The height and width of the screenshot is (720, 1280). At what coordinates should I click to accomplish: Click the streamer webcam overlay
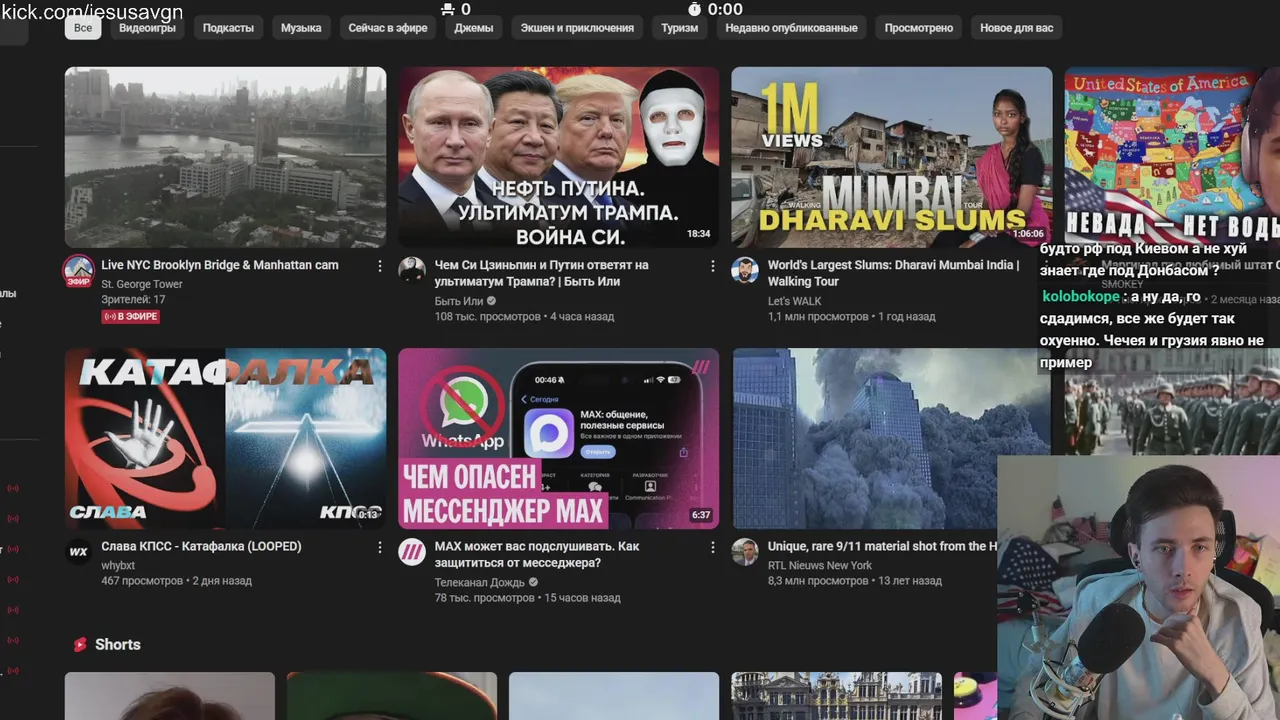(x=1139, y=588)
